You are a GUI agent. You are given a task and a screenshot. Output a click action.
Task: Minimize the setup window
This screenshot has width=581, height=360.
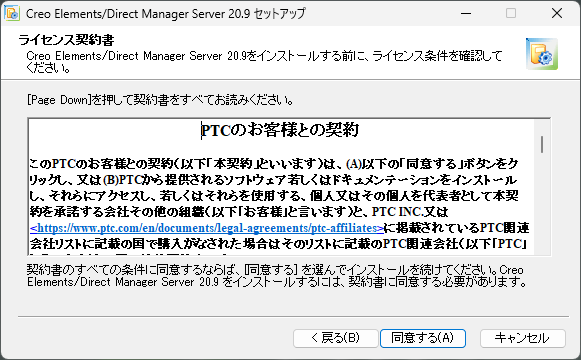click(466, 13)
